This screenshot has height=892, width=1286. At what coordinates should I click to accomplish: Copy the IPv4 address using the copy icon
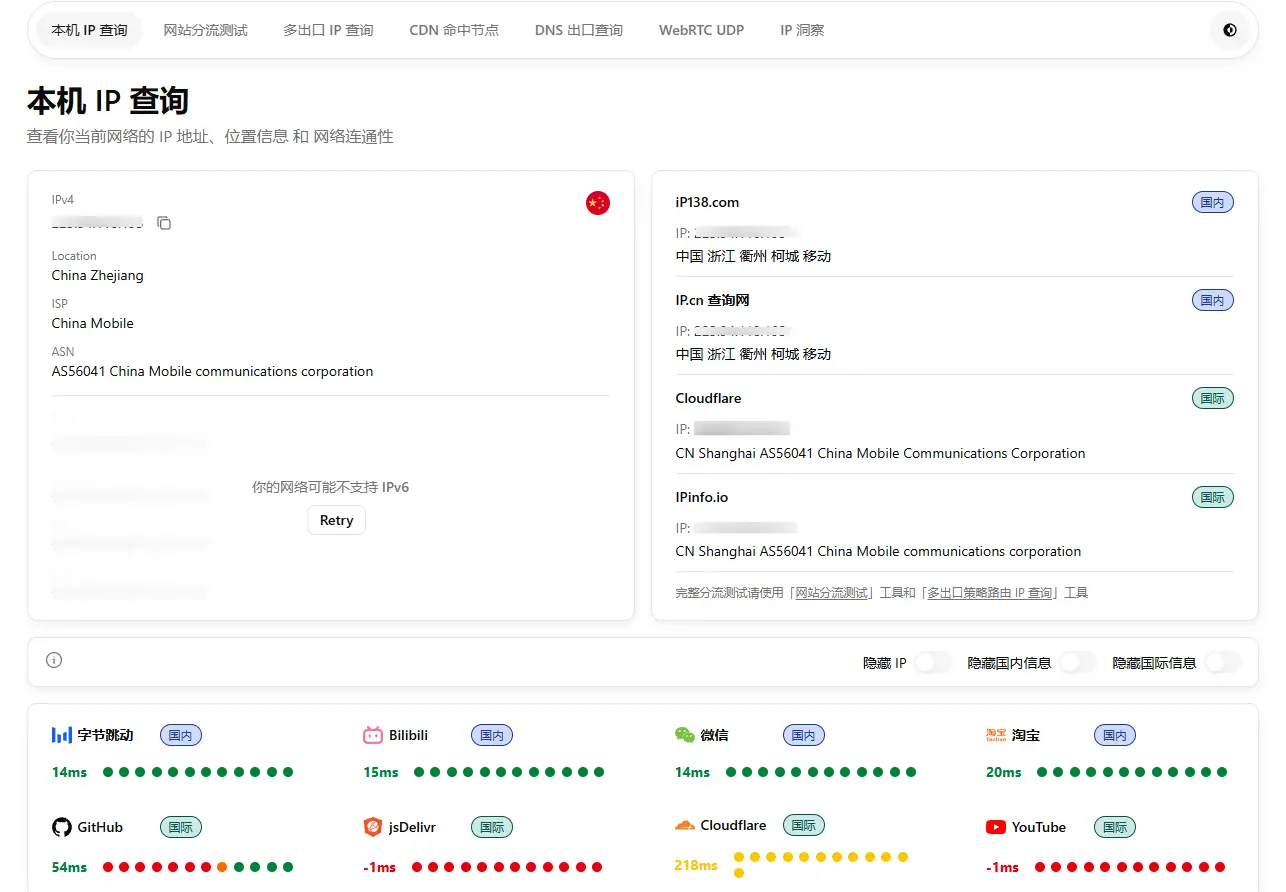[x=164, y=223]
